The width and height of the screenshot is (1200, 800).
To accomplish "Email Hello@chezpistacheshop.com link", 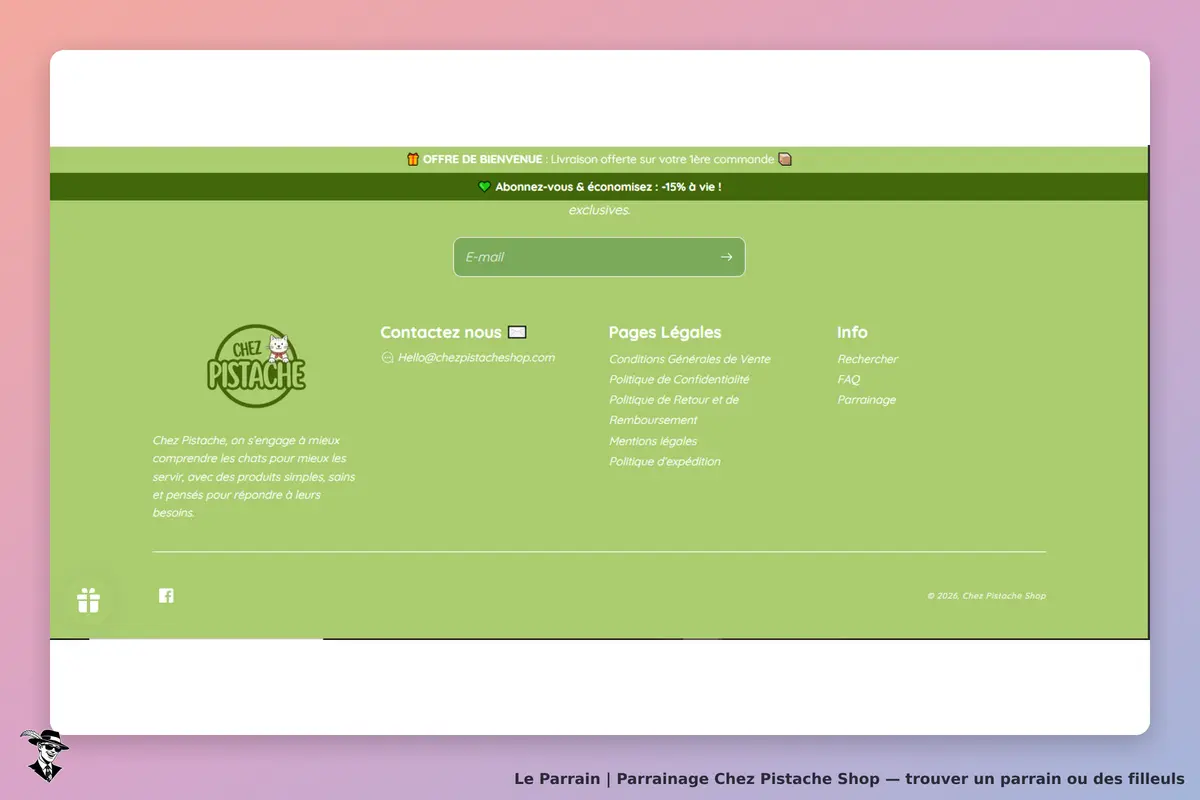I will [x=476, y=358].
